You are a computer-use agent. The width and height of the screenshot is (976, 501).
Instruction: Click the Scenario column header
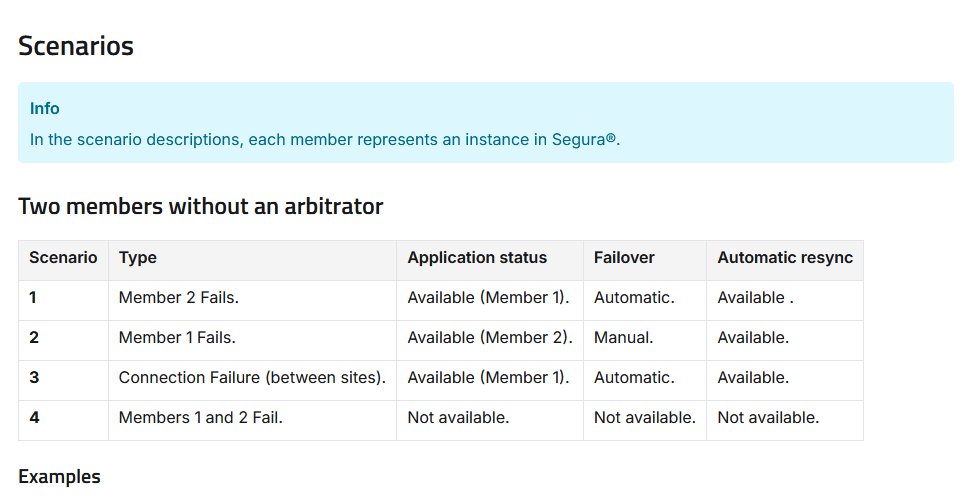[63, 258]
